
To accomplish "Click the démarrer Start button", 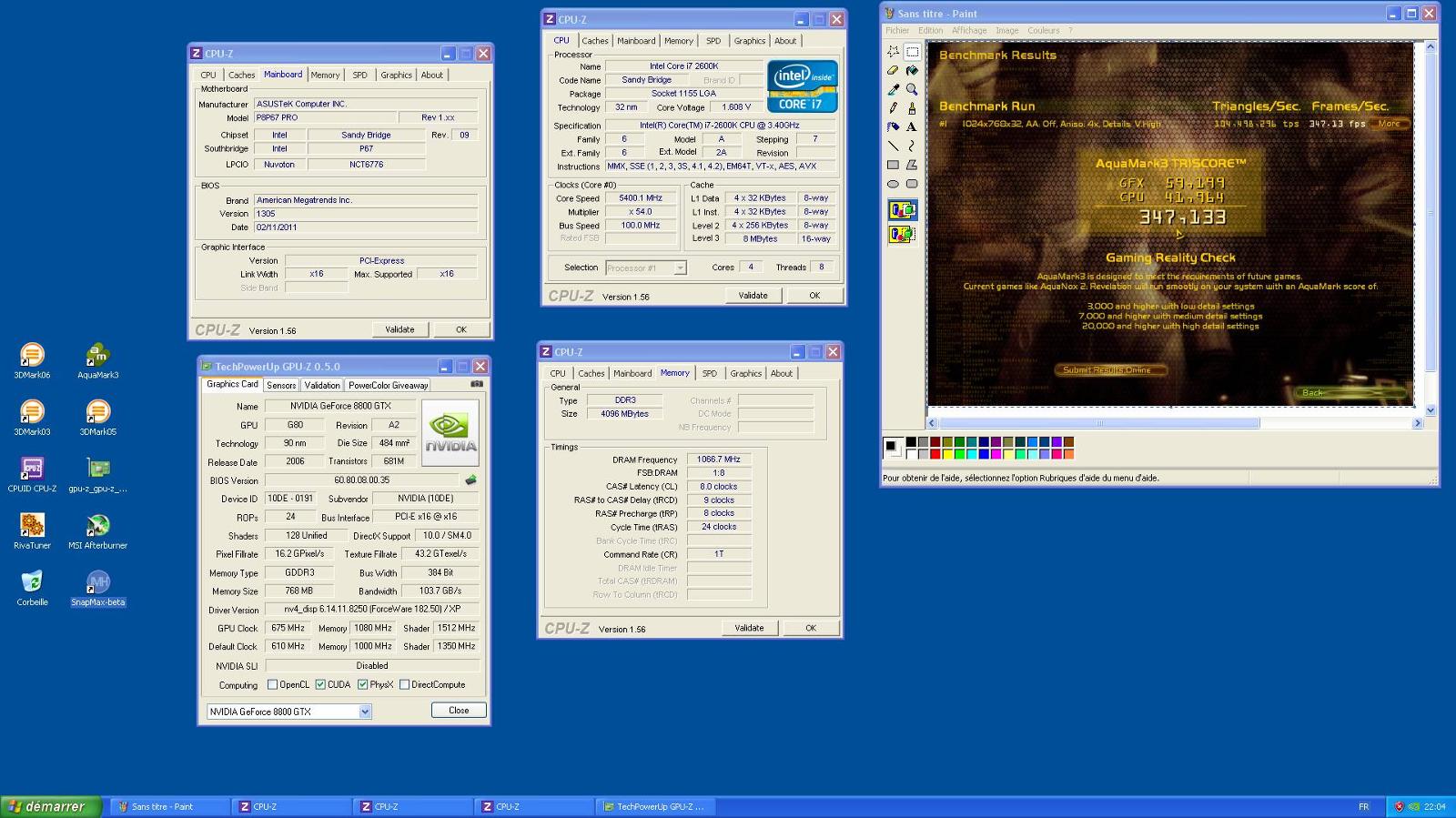I will [x=51, y=806].
